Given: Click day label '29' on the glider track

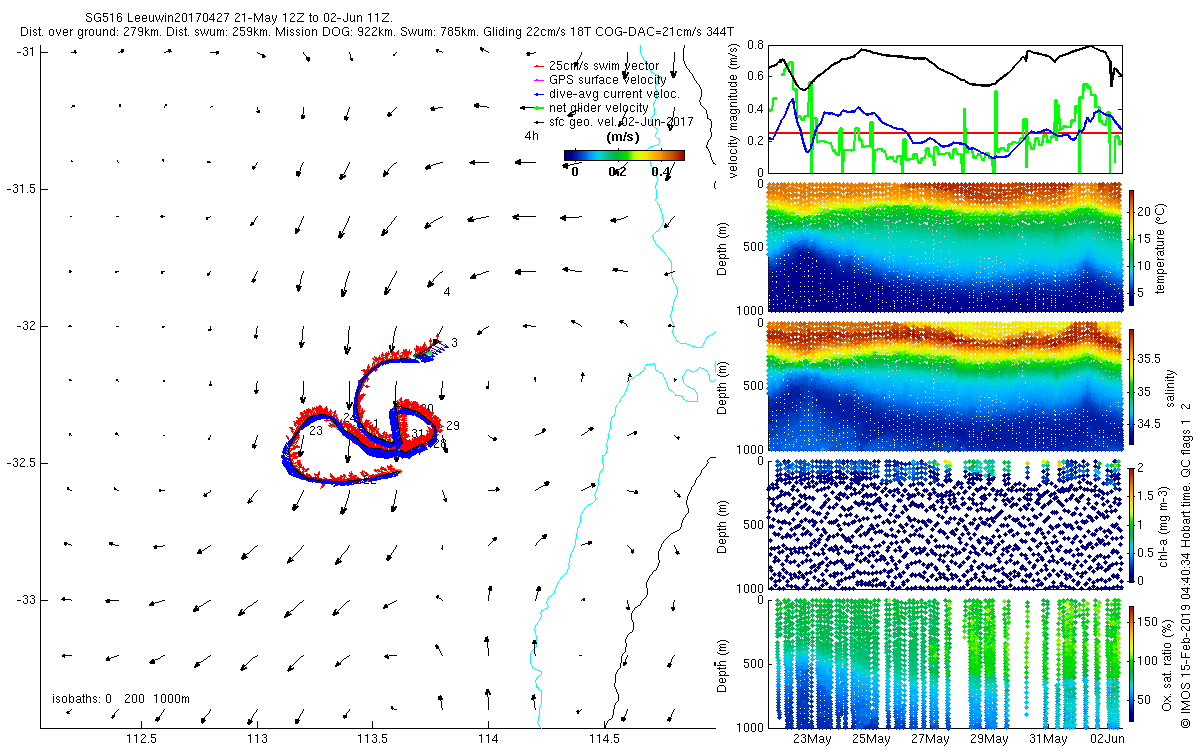Looking at the screenshot, I should pyautogui.click(x=452, y=426).
